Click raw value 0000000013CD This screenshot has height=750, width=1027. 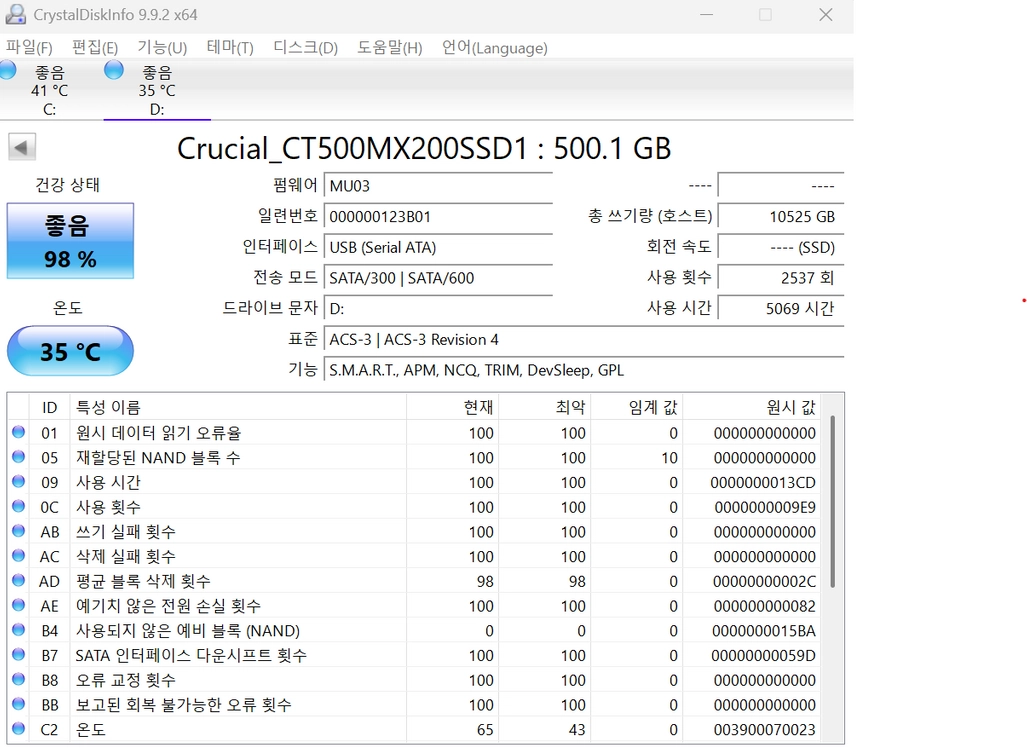pyautogui.click(x=763, y=483)
